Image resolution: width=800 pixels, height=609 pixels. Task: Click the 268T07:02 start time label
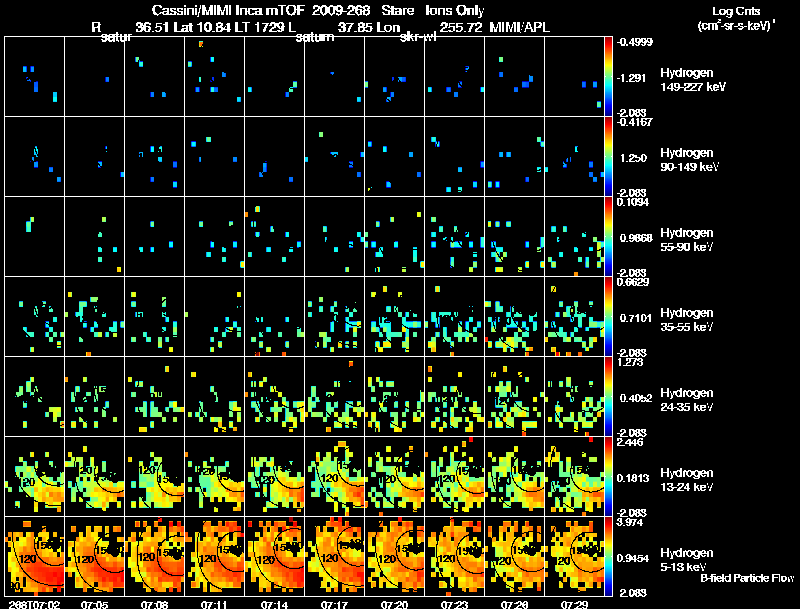click(35, 604)
